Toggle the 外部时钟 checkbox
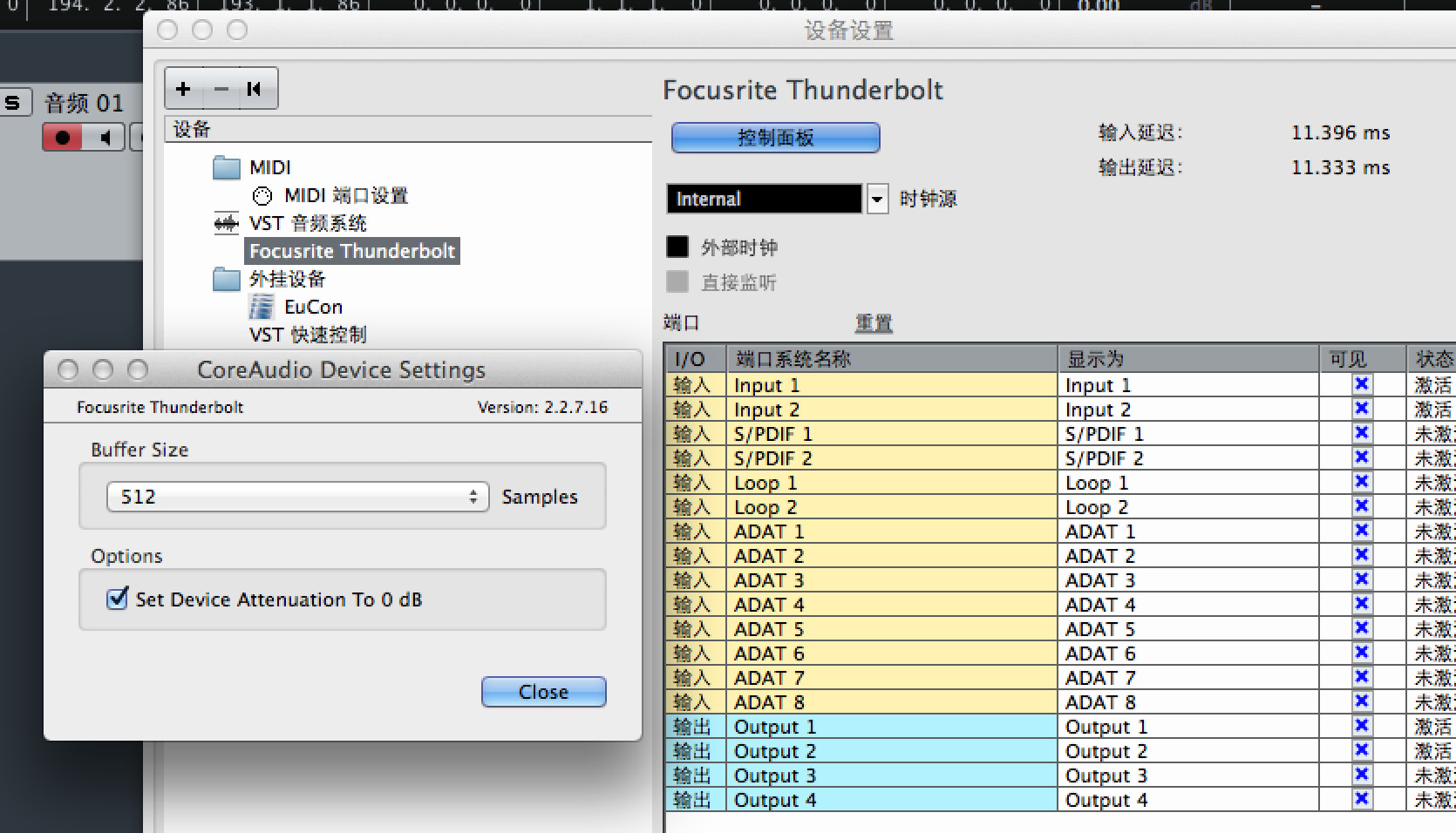This screenshot has height=833, width=1456. click(677, 247)
